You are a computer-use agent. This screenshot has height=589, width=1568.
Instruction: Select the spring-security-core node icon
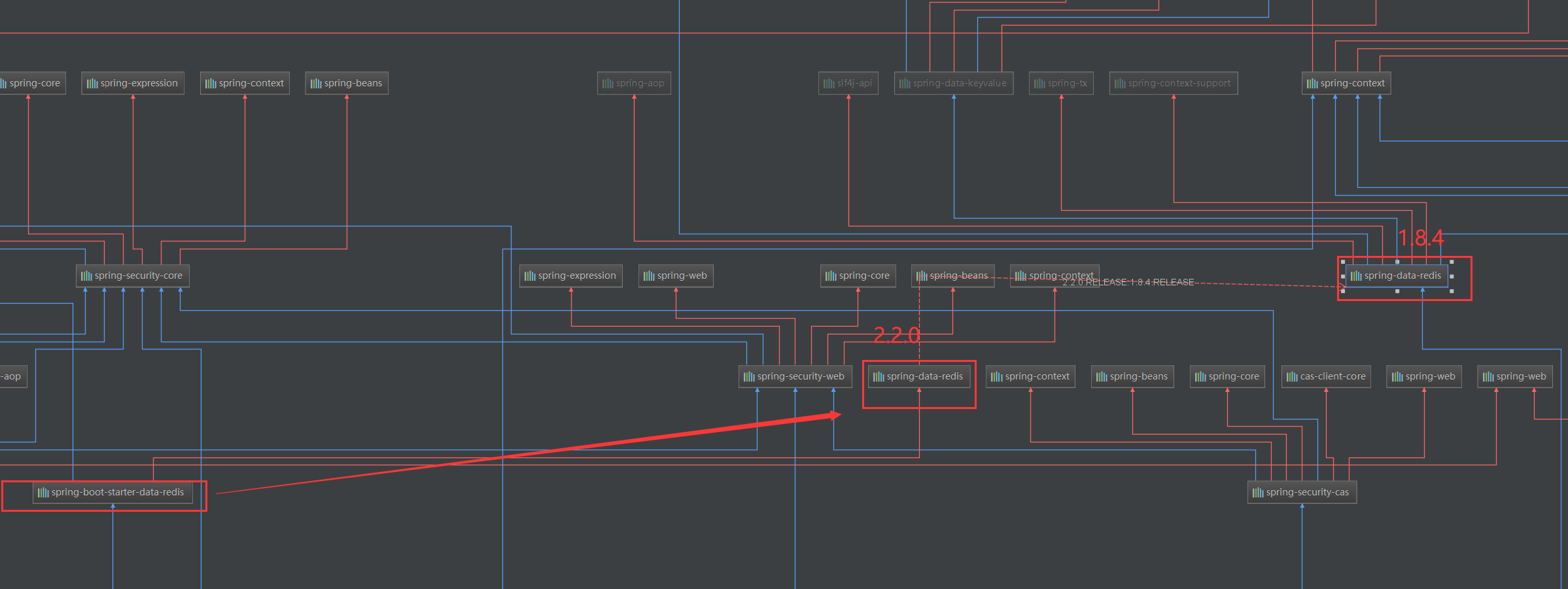click(x=86, y=276)
